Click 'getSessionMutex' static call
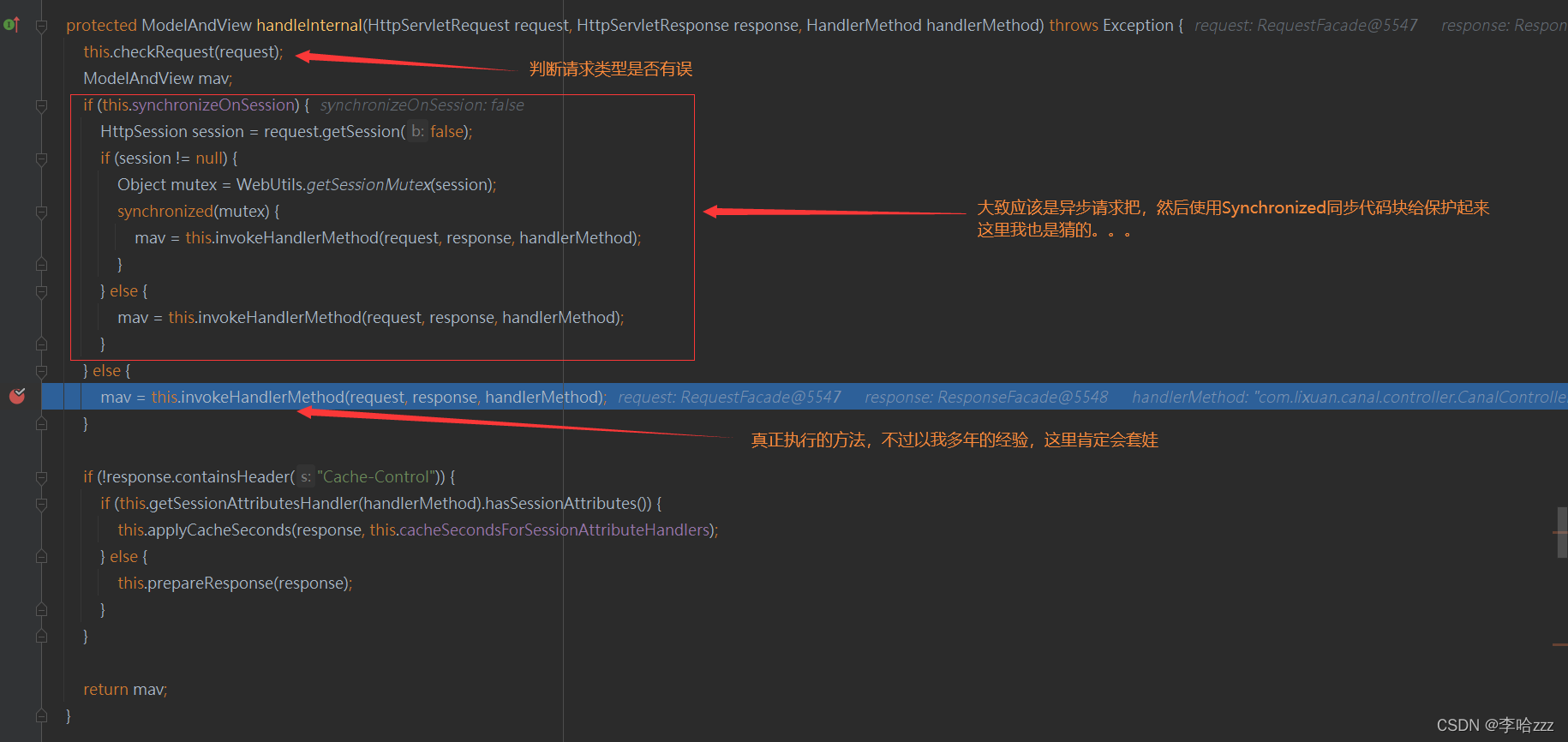 point(368,185)
